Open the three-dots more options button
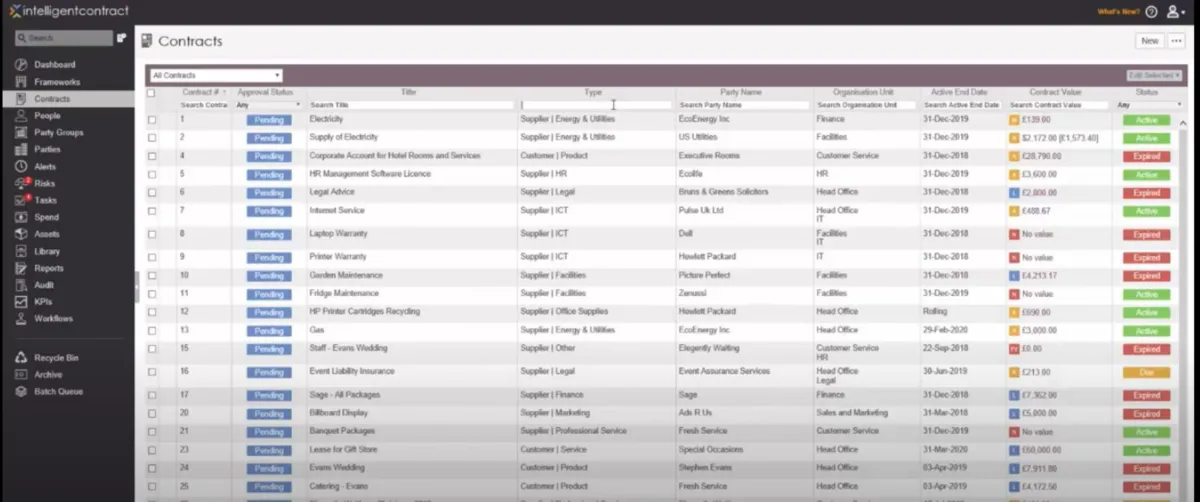The width and height of the screenshot is (1200, 502). [1175, 41]
